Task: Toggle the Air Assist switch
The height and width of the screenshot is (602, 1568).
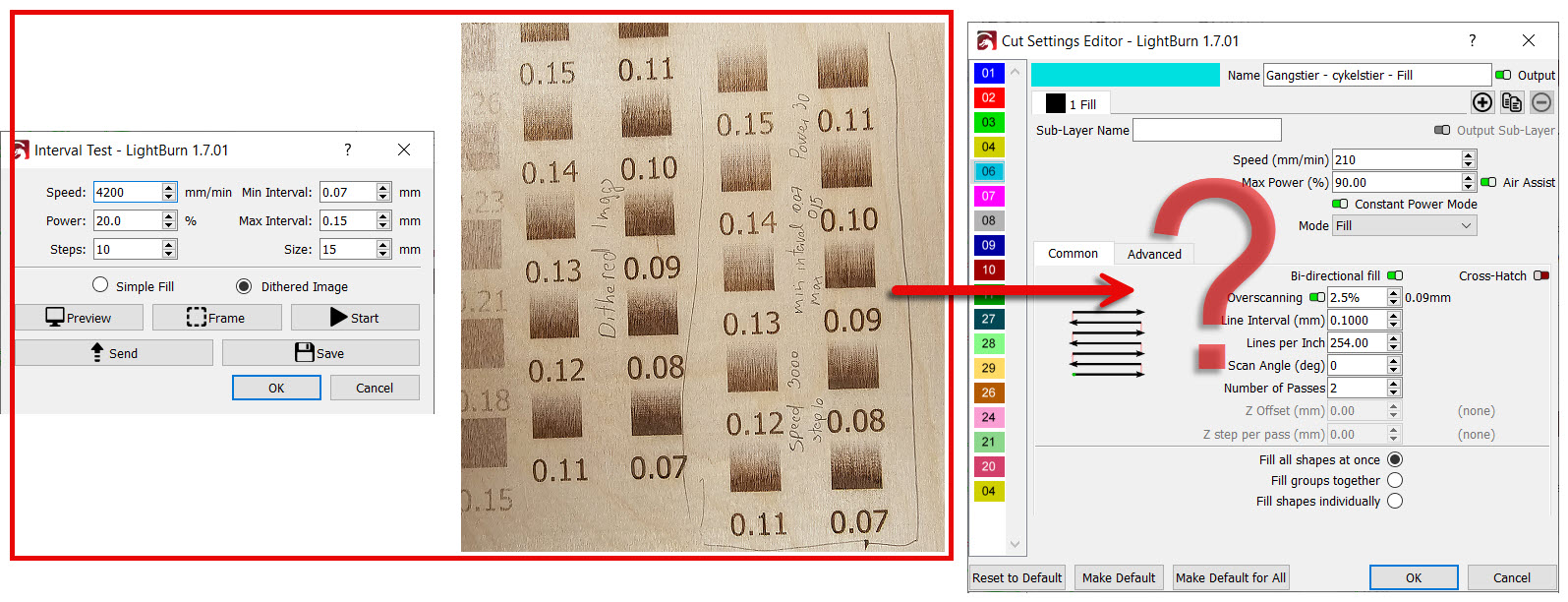Action: (x=1488, y=182)
